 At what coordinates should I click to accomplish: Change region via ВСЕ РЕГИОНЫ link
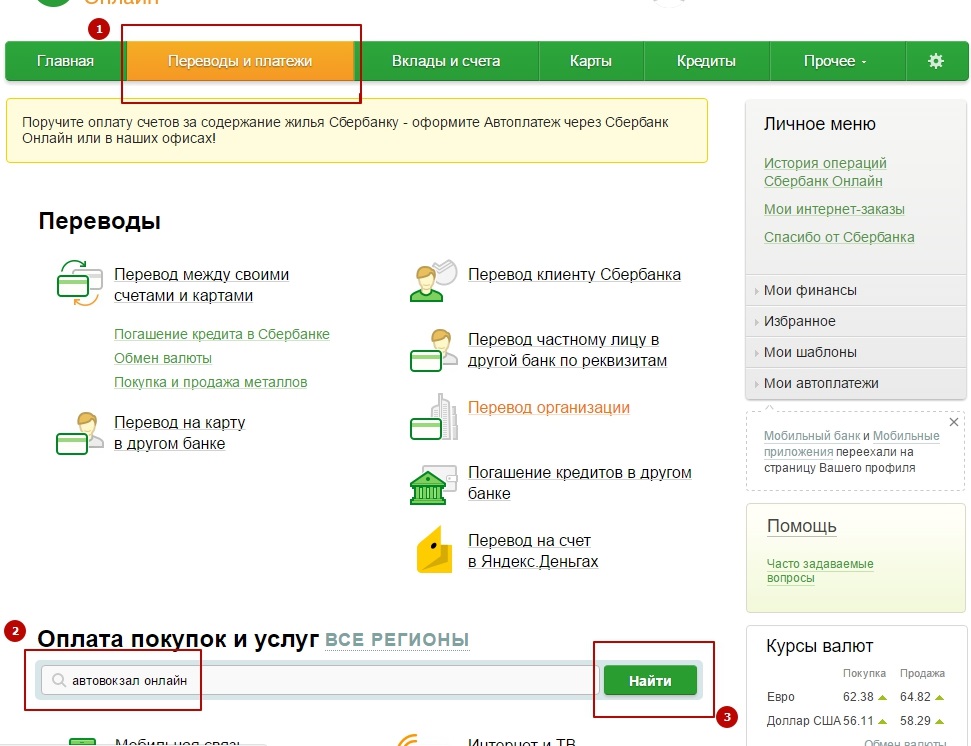click(x=397, y=640)
